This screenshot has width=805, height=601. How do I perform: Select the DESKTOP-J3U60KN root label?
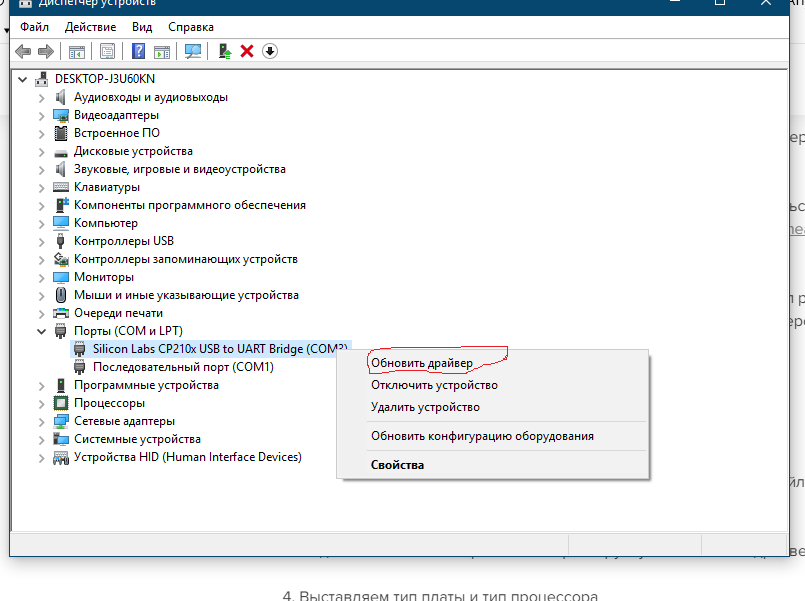tap(105, 79)
